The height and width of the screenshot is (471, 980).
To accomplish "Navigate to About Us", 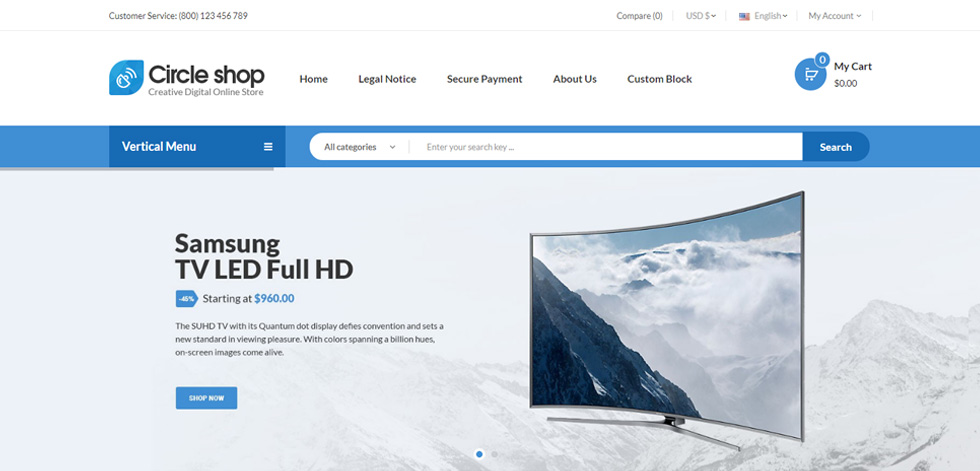I will tap(574, 79).
